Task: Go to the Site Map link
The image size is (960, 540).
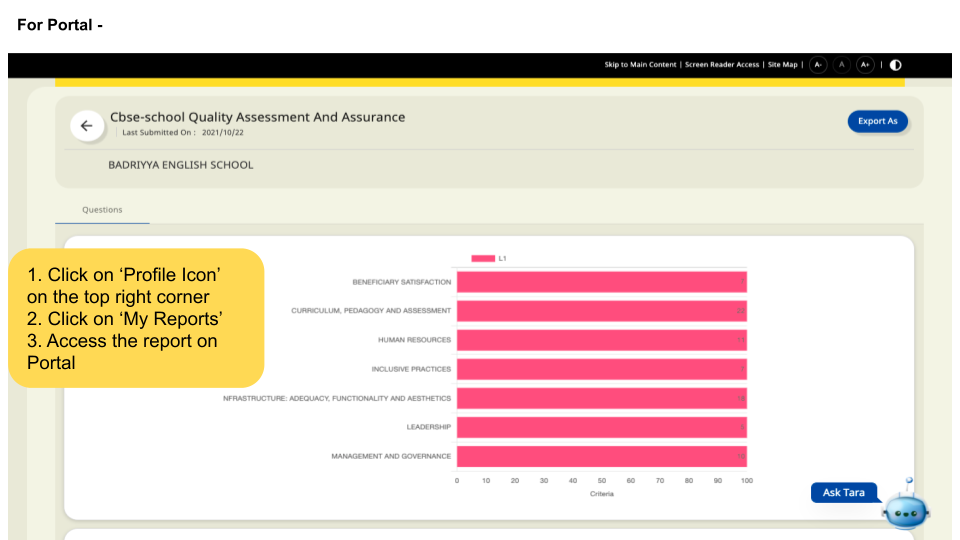Action: click(x=783, y=65)
